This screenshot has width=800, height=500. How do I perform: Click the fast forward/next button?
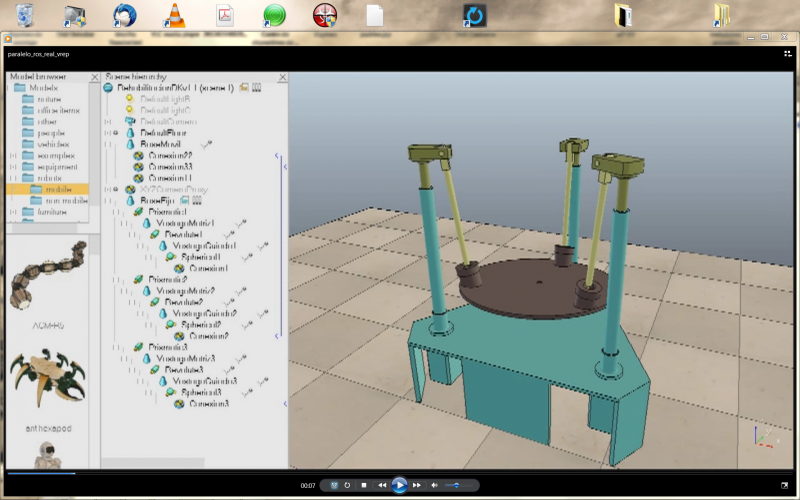(417, 485)
